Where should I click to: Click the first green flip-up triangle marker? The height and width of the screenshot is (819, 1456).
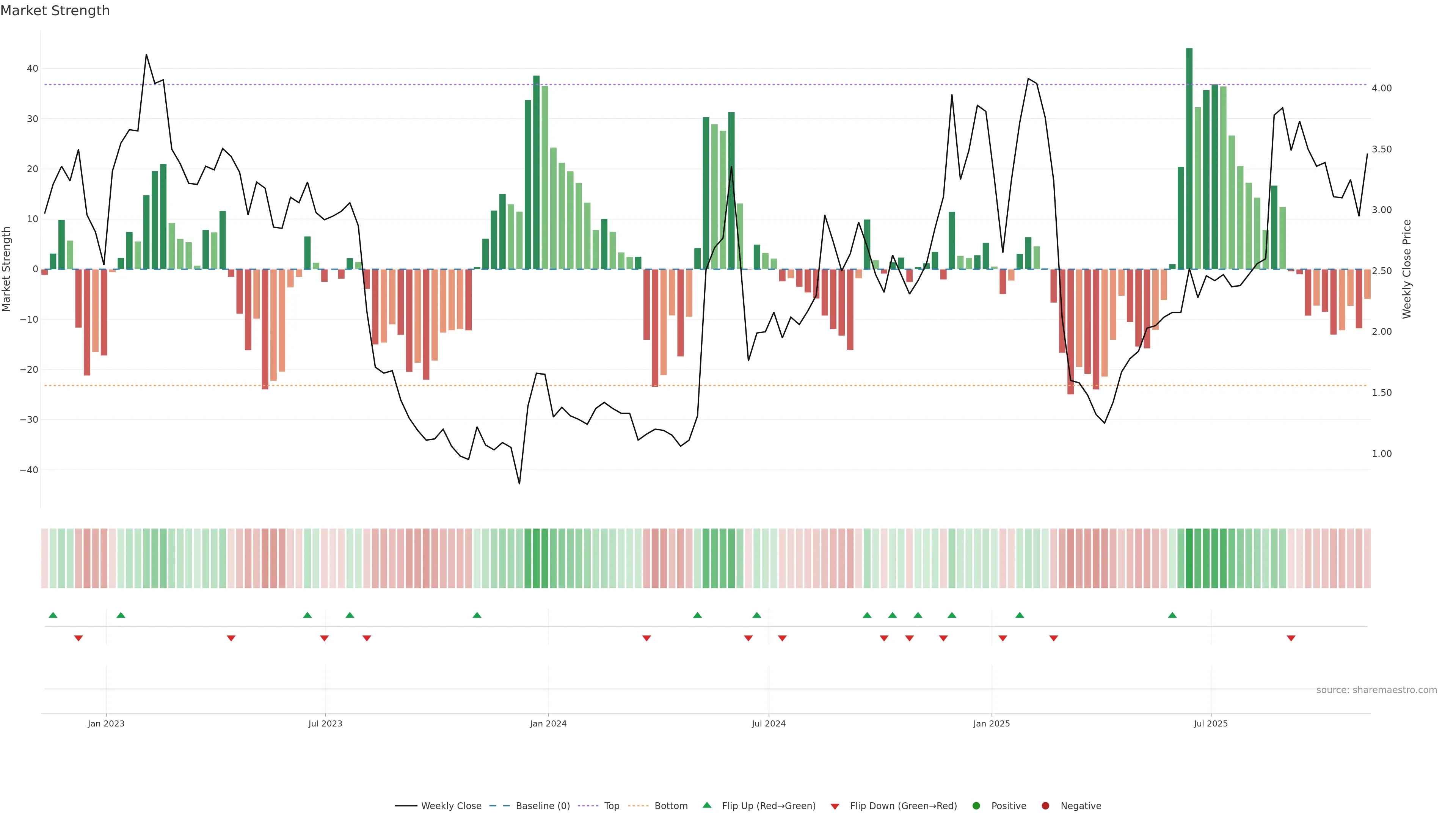pyautogui.click(x=53, y=615)
